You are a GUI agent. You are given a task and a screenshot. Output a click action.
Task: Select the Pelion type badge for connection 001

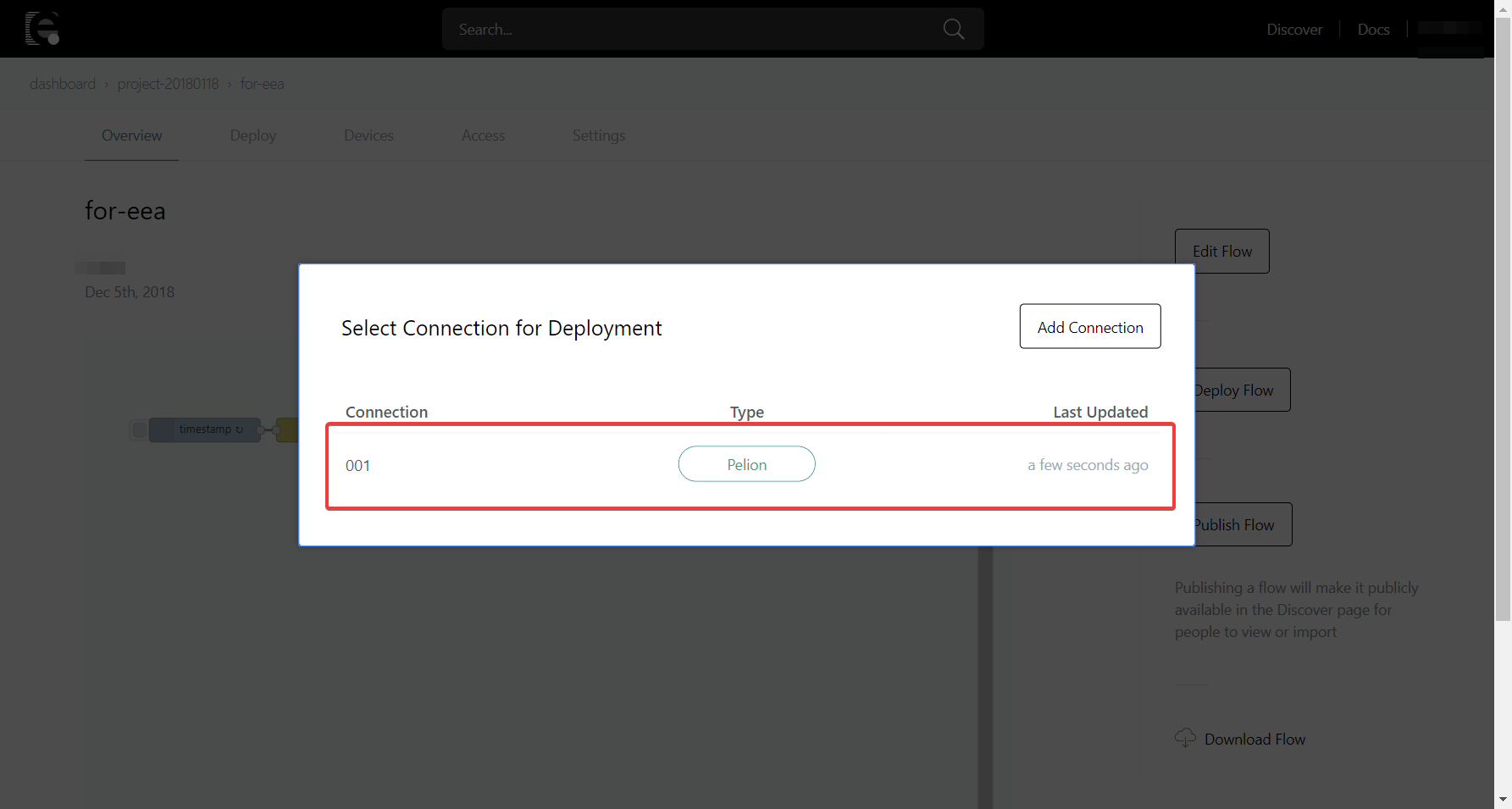point(746,464)
